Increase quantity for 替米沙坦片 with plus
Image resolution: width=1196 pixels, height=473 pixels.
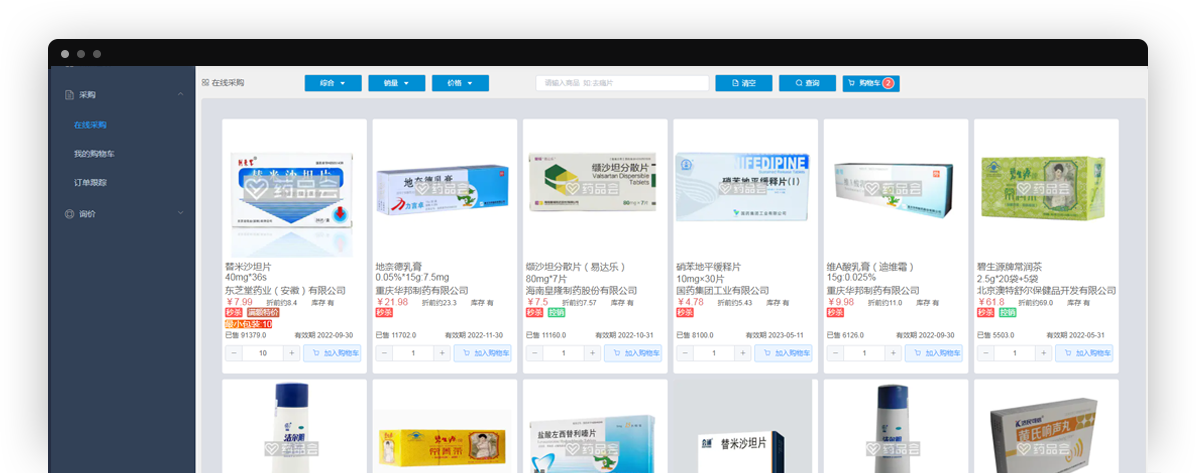click(292, 353)
